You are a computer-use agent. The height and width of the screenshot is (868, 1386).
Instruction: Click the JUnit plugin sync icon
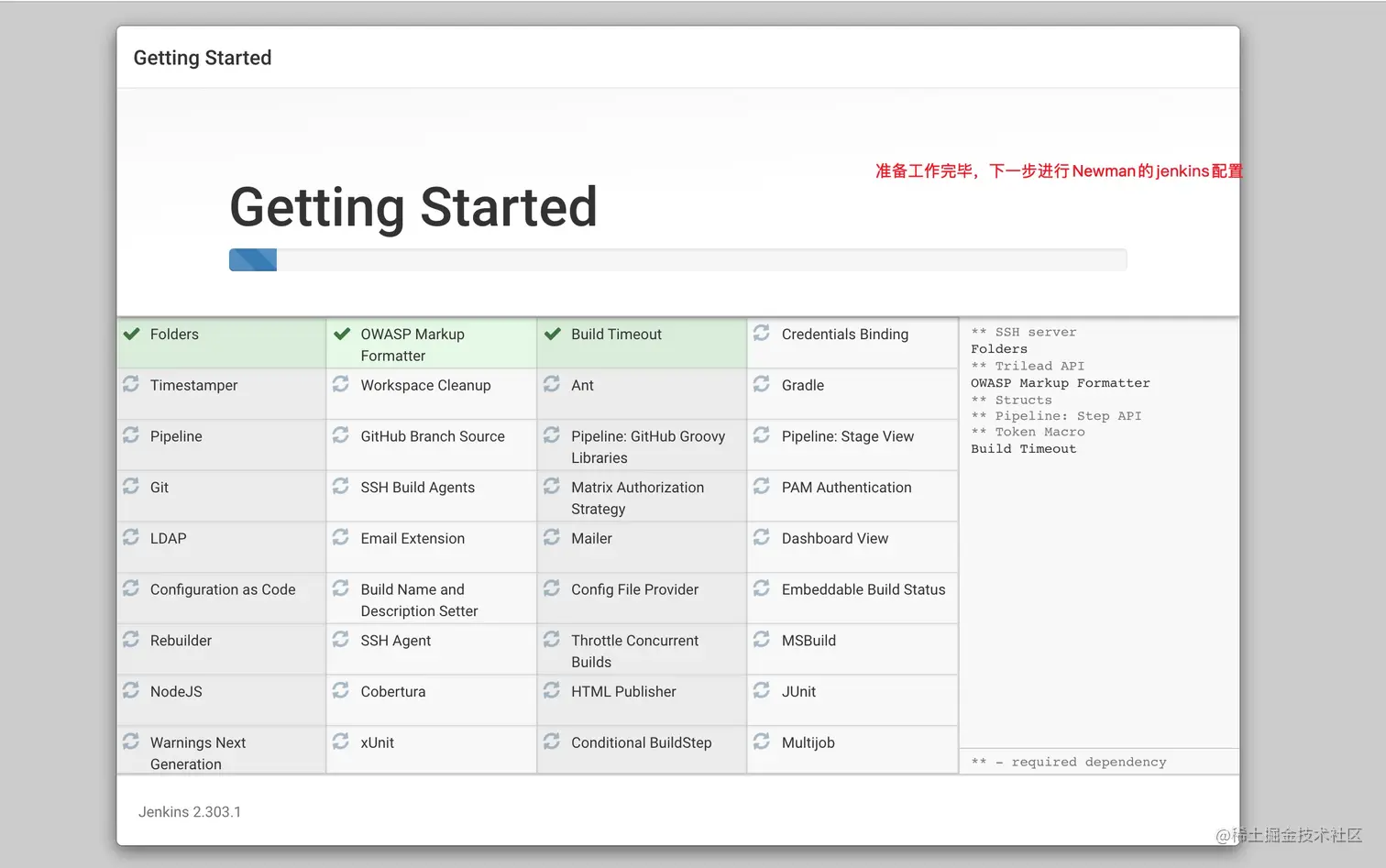(x=762, y=690)
